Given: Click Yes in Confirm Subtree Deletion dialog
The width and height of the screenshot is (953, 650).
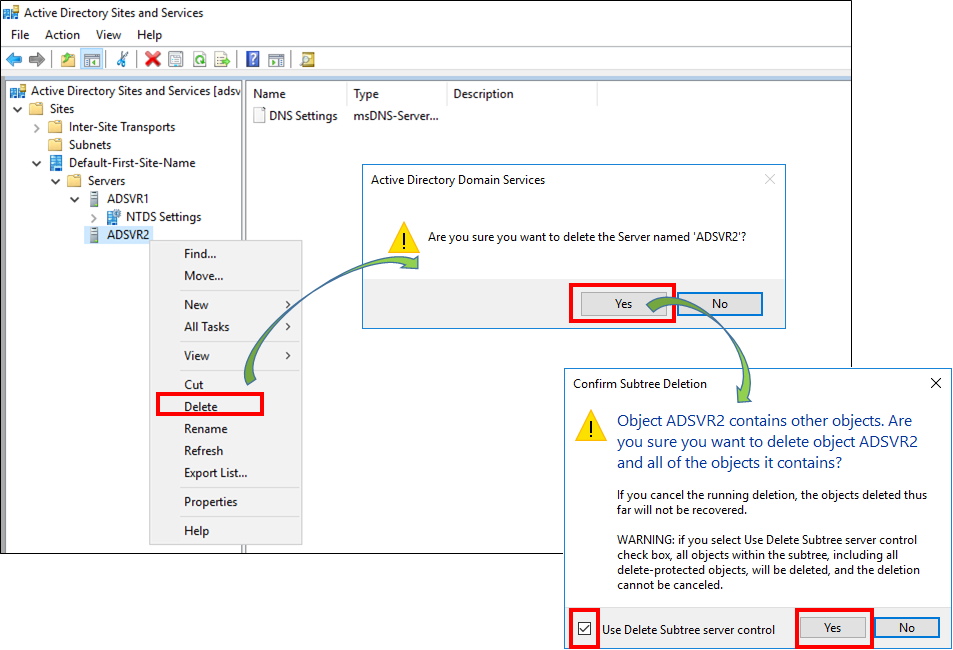Looking at the screenshot, I should [833, 628].
